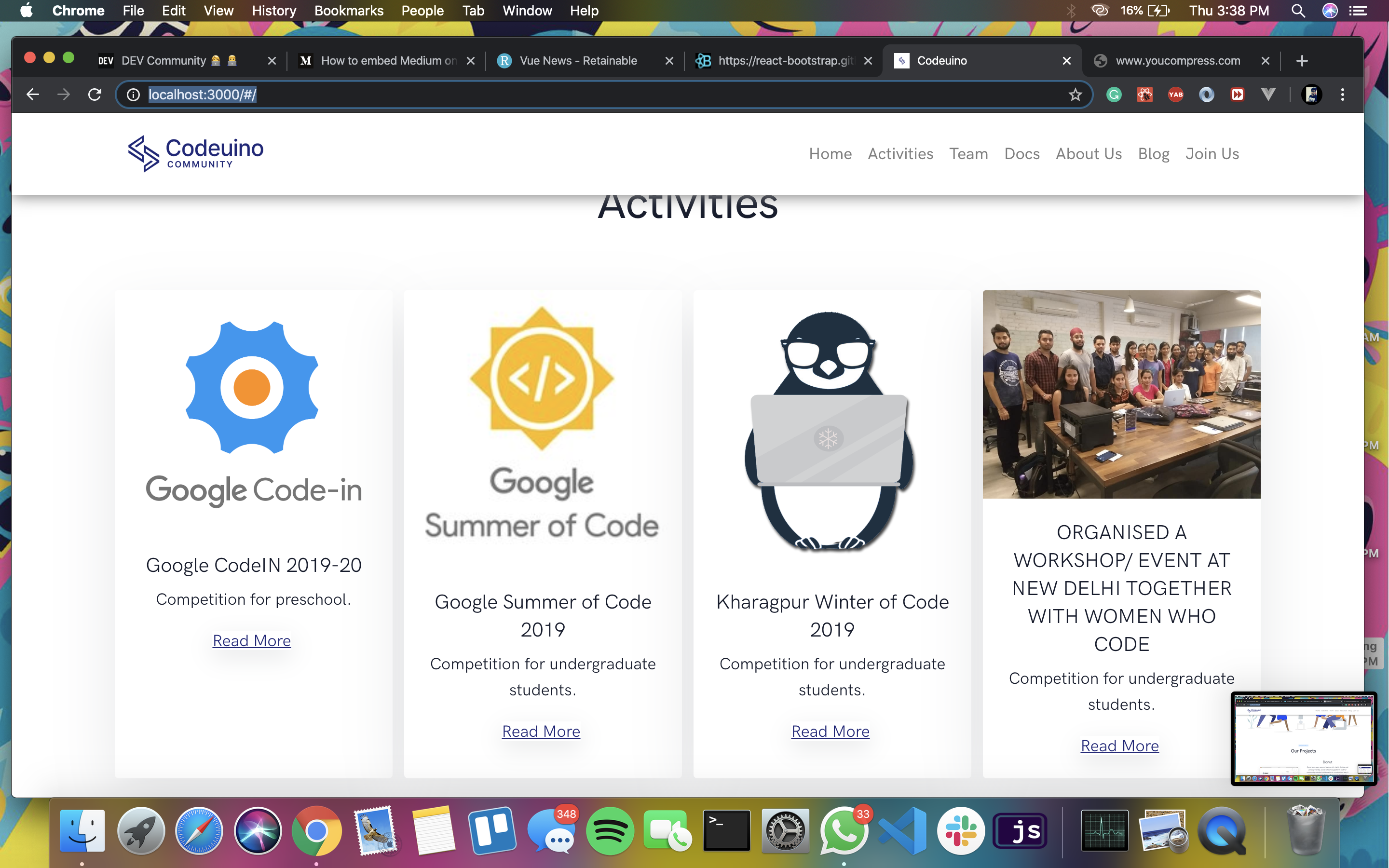Open a new browser tab
The width and height of the screenshot is (1389, 868).
pyautogui.click(x=1302, y=61)
